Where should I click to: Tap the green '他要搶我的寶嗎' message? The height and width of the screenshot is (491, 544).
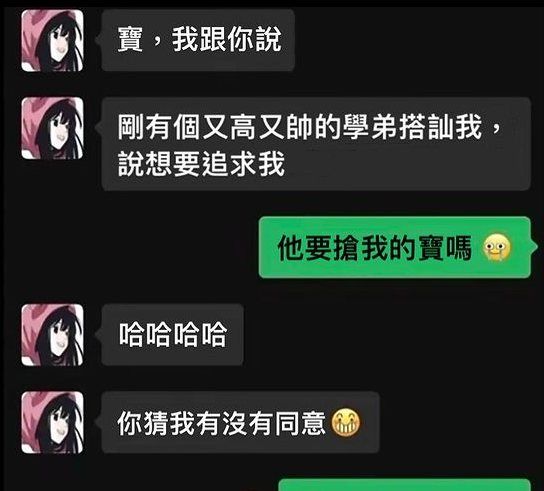[x=395, y=247]
